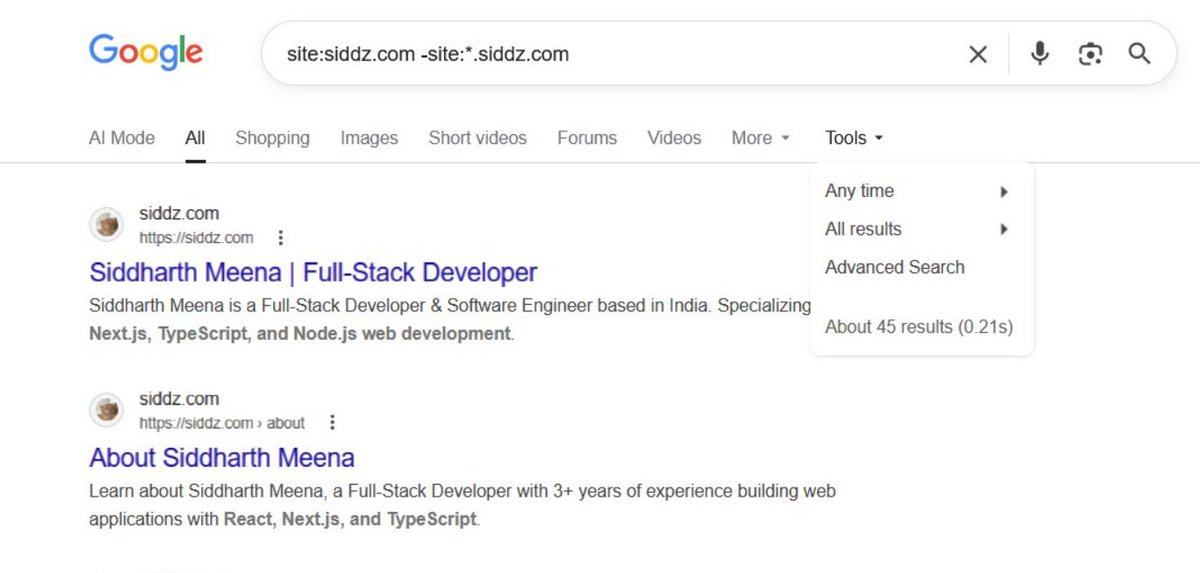Click 'About 45 results (0.21s)' text
Image resolution: width=1200 pixels, height=573 pixels.
coord(919,327)
